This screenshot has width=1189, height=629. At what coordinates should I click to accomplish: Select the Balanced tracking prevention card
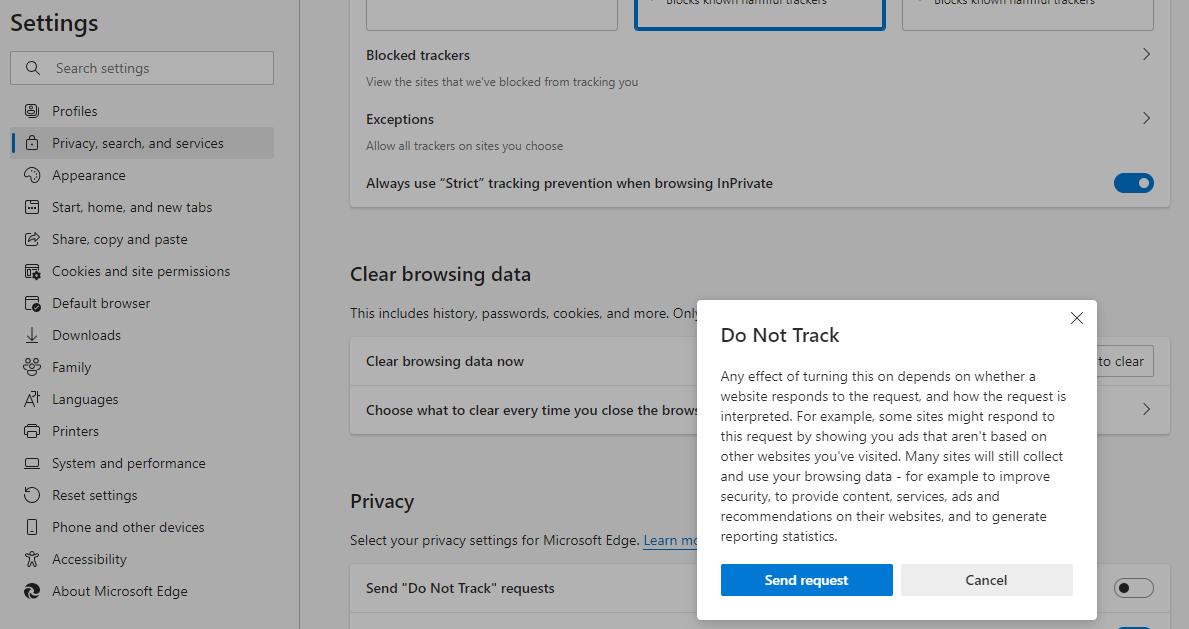pos(760,13)
